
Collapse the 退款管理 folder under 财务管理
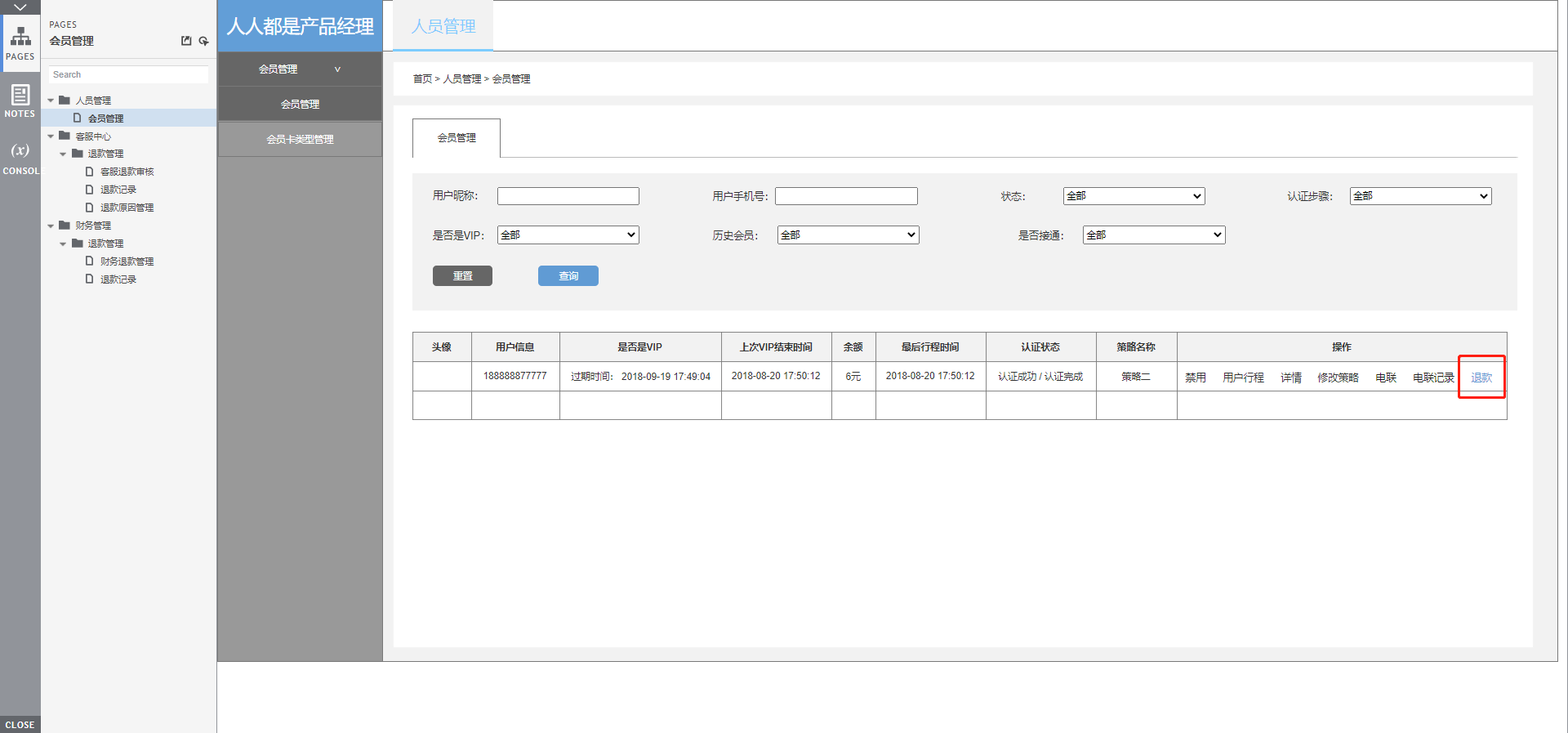(63, 244)
